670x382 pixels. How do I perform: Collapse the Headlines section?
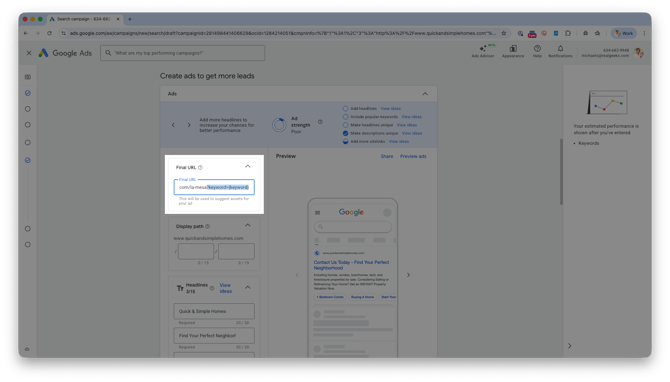point(248,287)
